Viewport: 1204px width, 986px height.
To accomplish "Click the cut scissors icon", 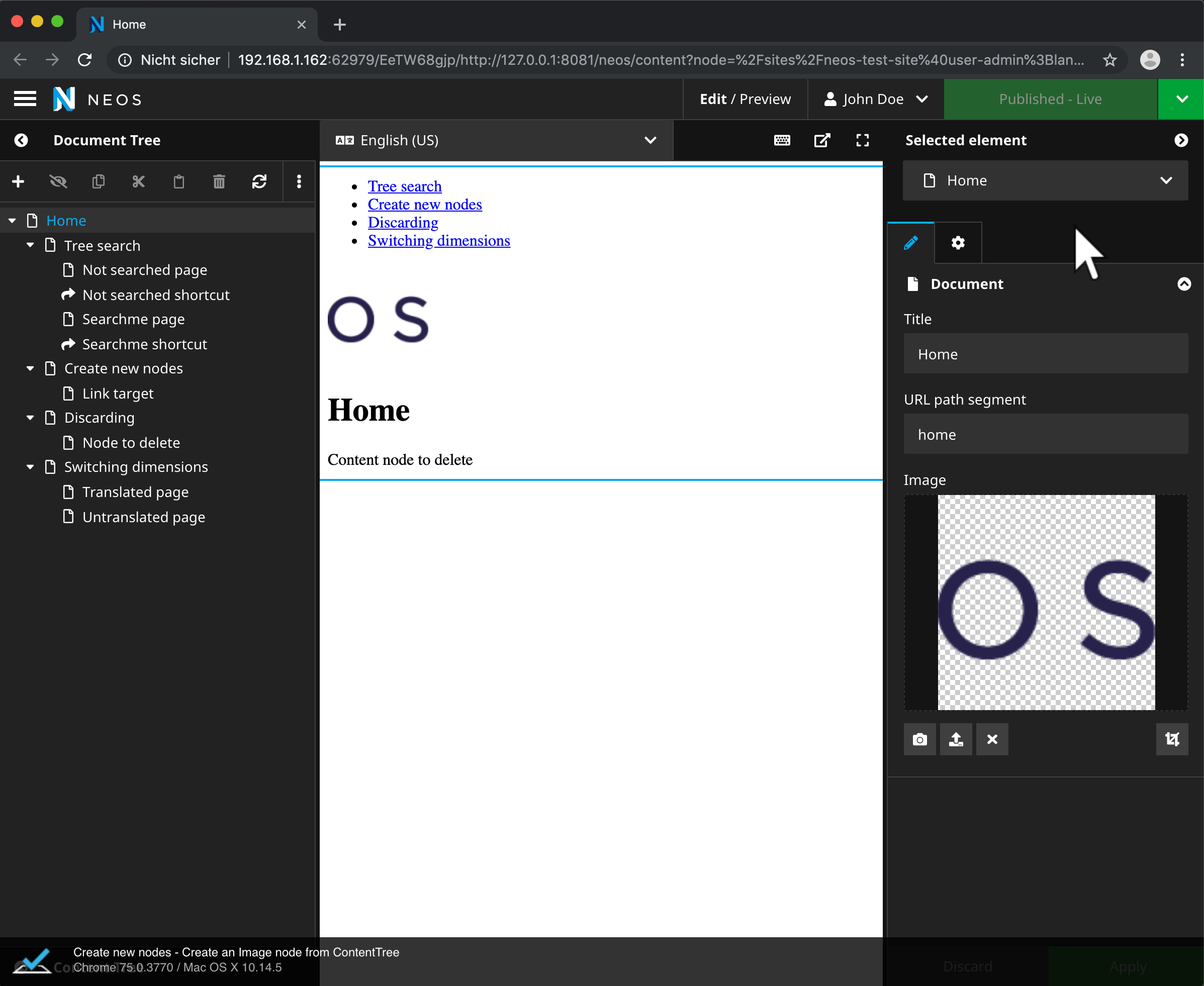I will [139, 182].
